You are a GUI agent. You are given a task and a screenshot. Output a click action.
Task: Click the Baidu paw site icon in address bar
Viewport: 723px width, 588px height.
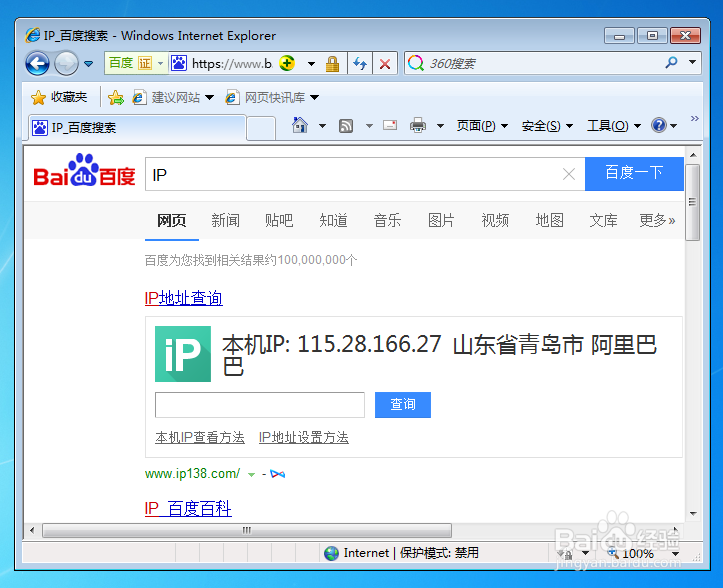pos(179,63)
